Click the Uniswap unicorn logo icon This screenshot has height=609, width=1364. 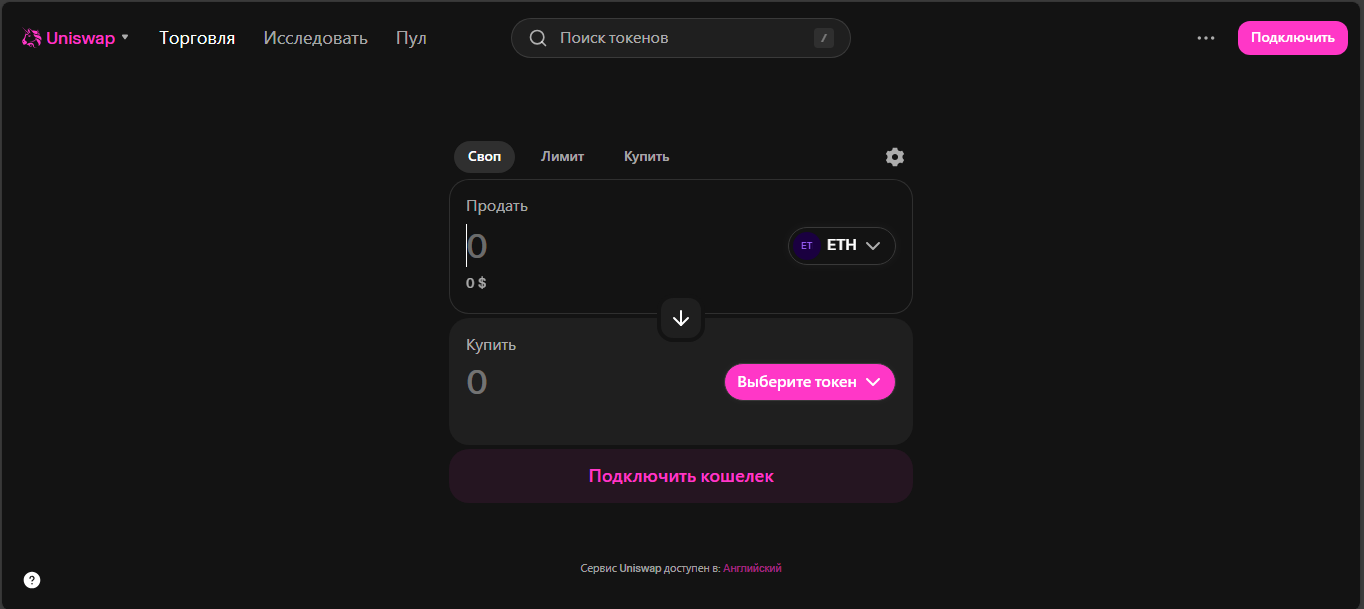31,38
